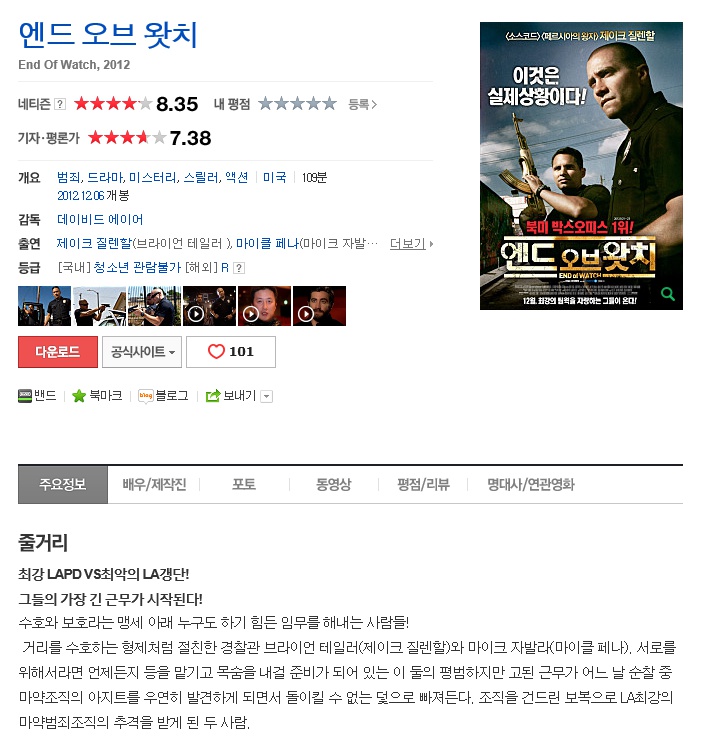Click the green star bookmark icon
The image size is (702, 741).
78,396
